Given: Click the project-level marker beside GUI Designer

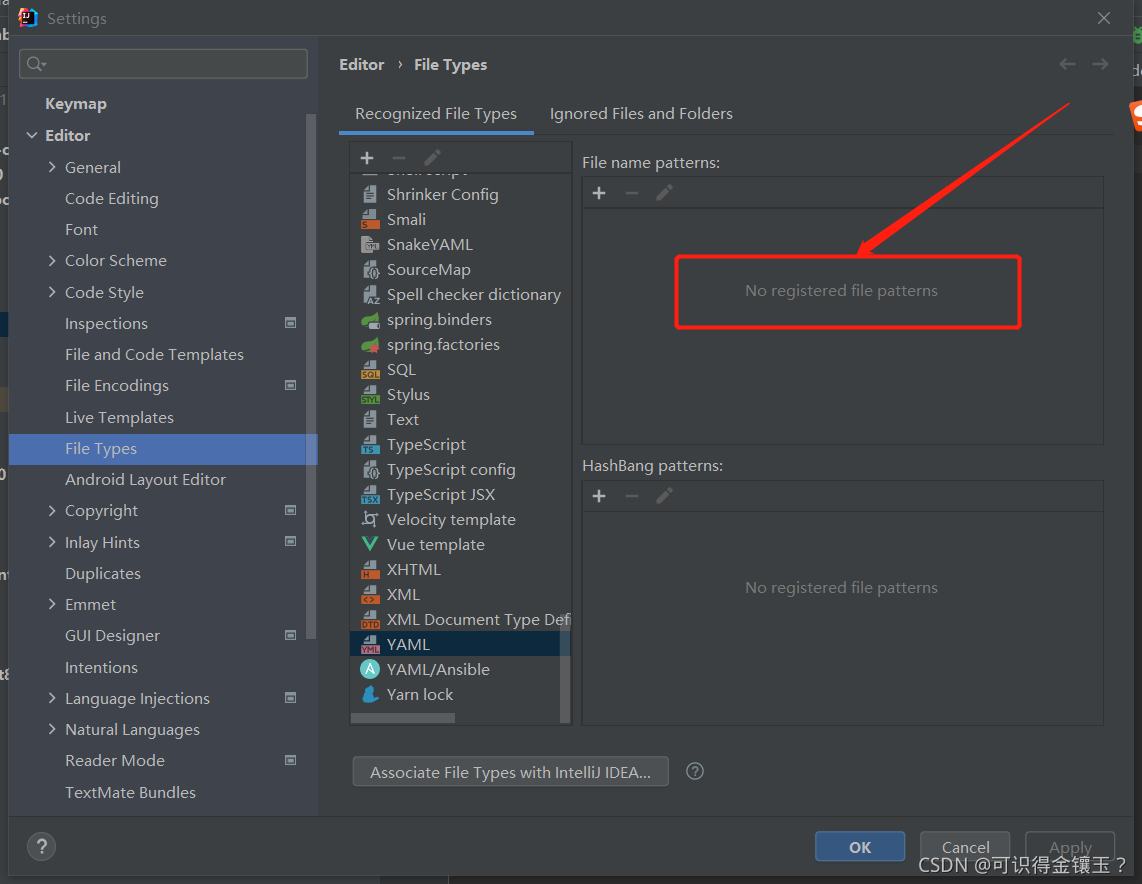Looking at the screenshot, I should (x=291, y=635).
